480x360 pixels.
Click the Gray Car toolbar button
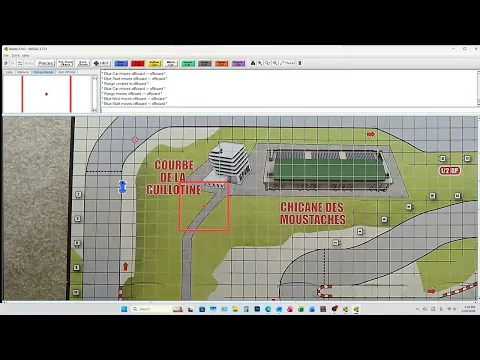coord(205,63)
